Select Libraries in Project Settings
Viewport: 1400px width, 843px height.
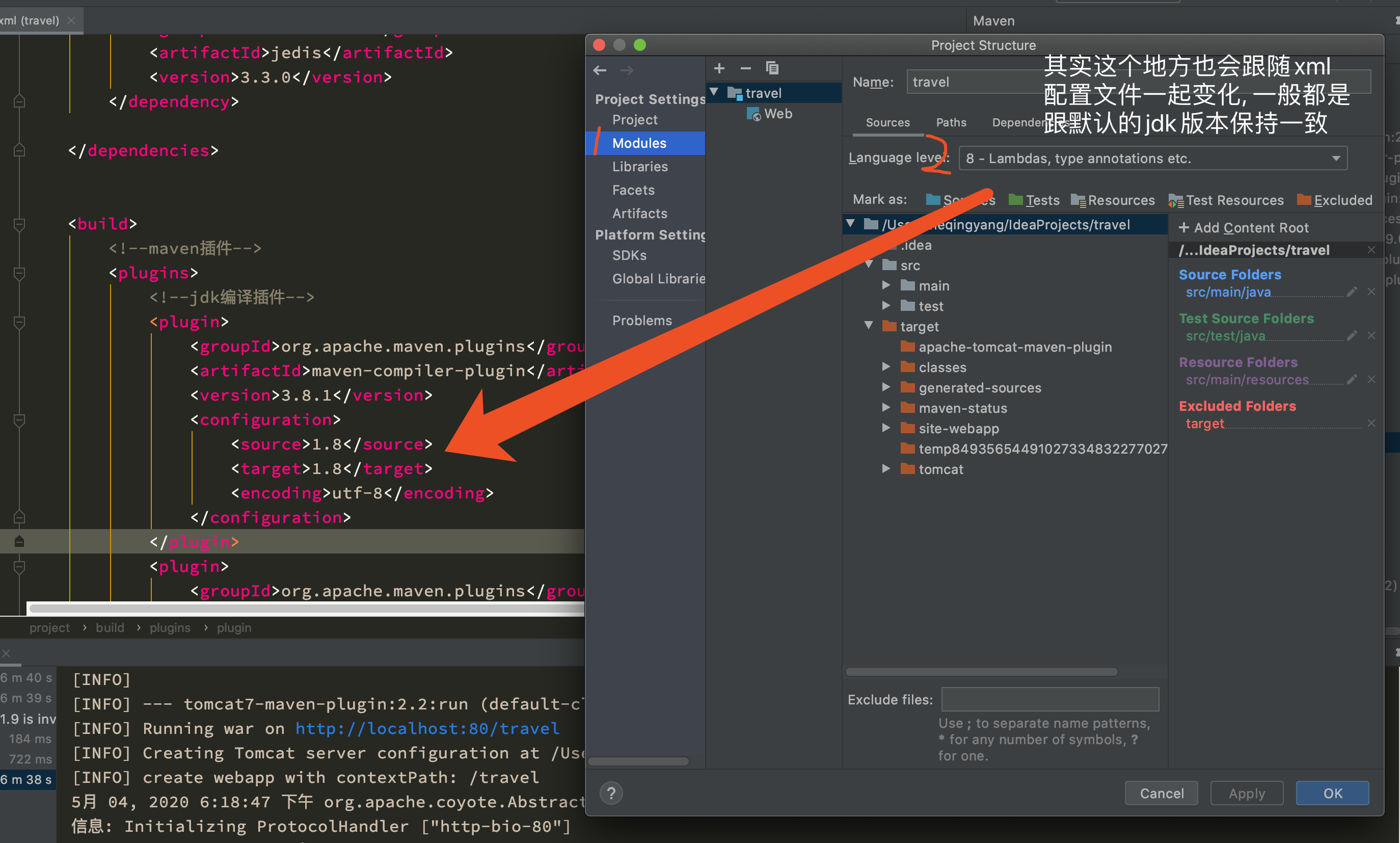tap(640, 167)
